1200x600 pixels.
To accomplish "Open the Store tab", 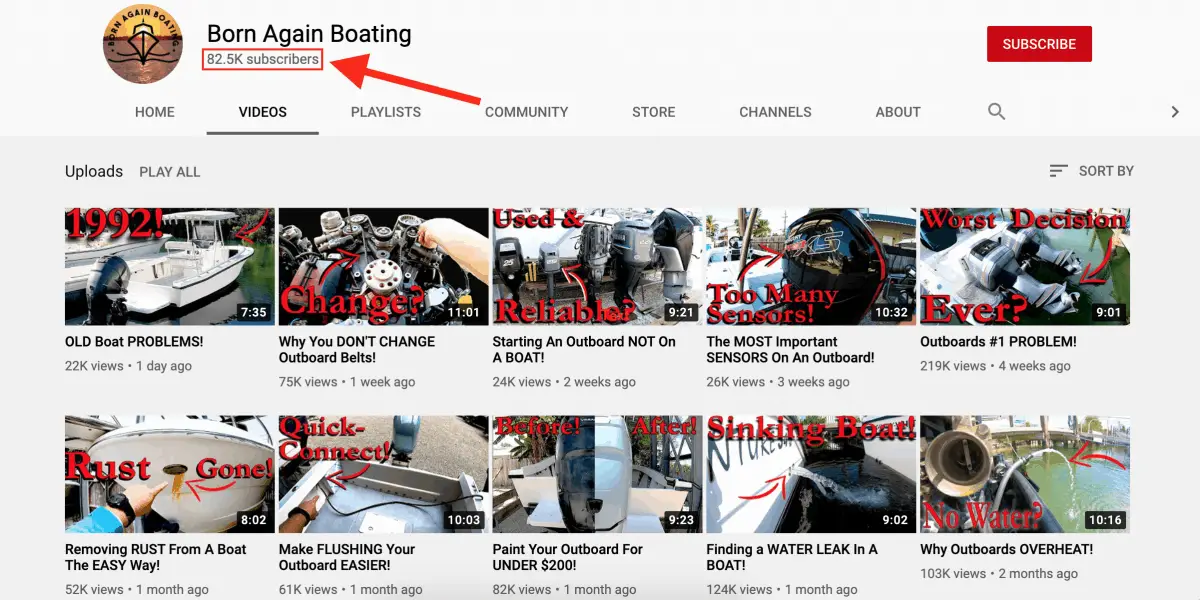I will [654, 112].
